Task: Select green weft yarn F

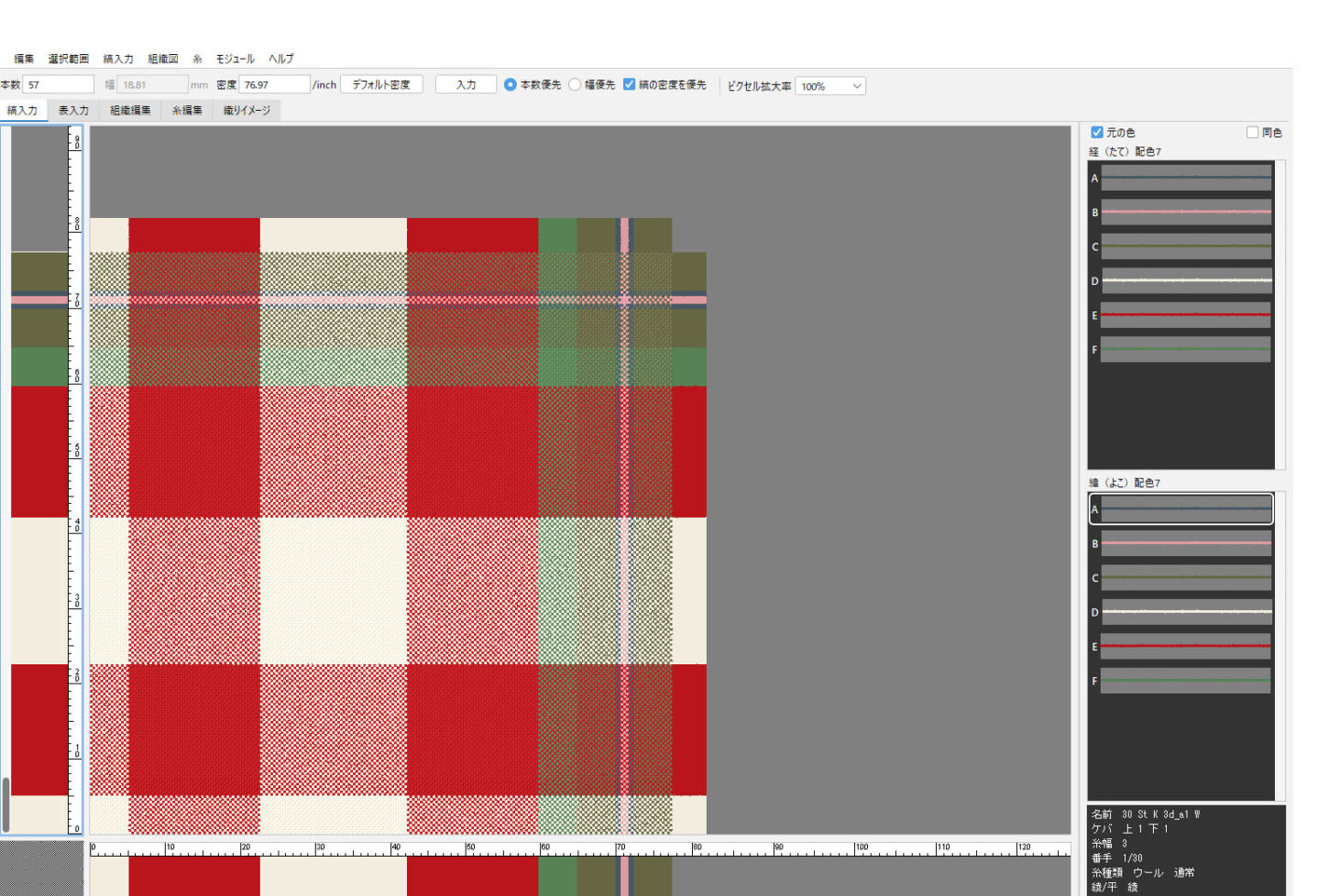Action: [x=1185, y=681]
